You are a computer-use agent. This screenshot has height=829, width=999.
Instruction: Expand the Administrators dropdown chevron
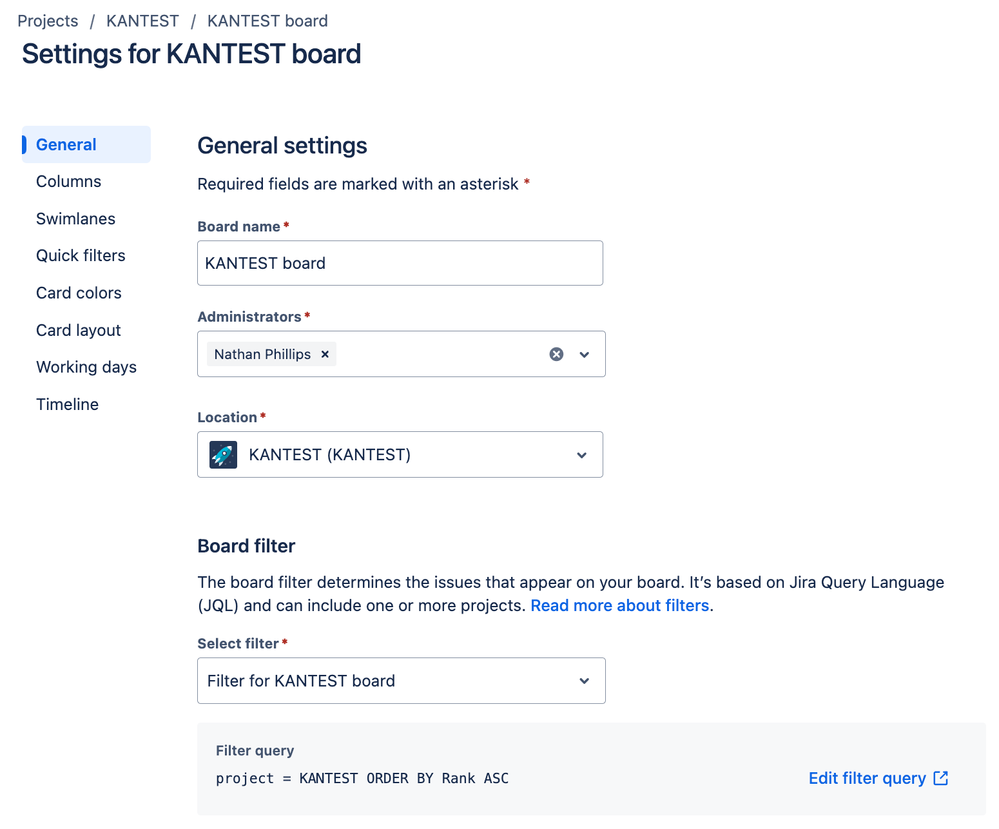tap(585, 354)
